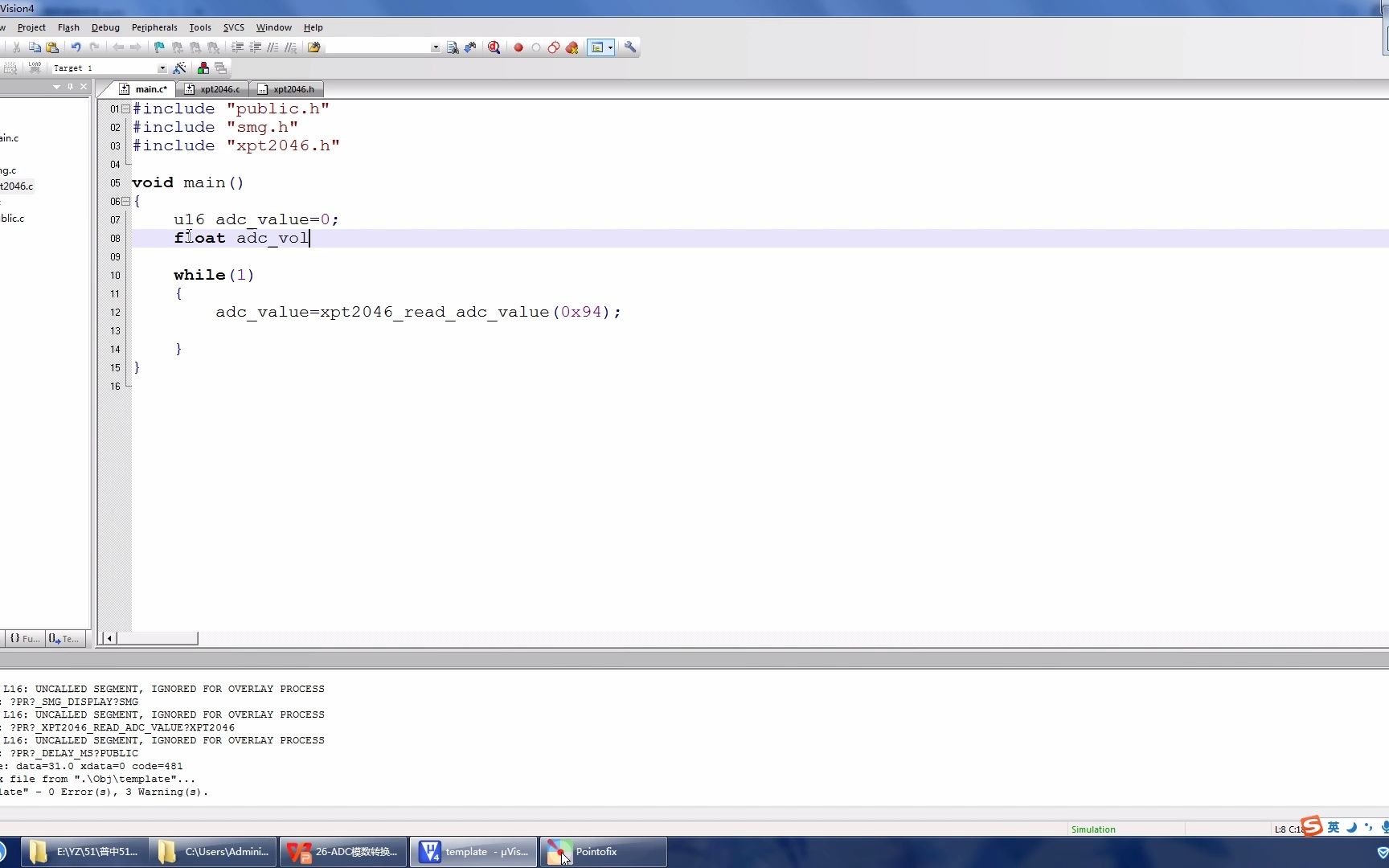Comment out the selected code lines
This screenshot has height=868, width=1389.
[272, 47]
